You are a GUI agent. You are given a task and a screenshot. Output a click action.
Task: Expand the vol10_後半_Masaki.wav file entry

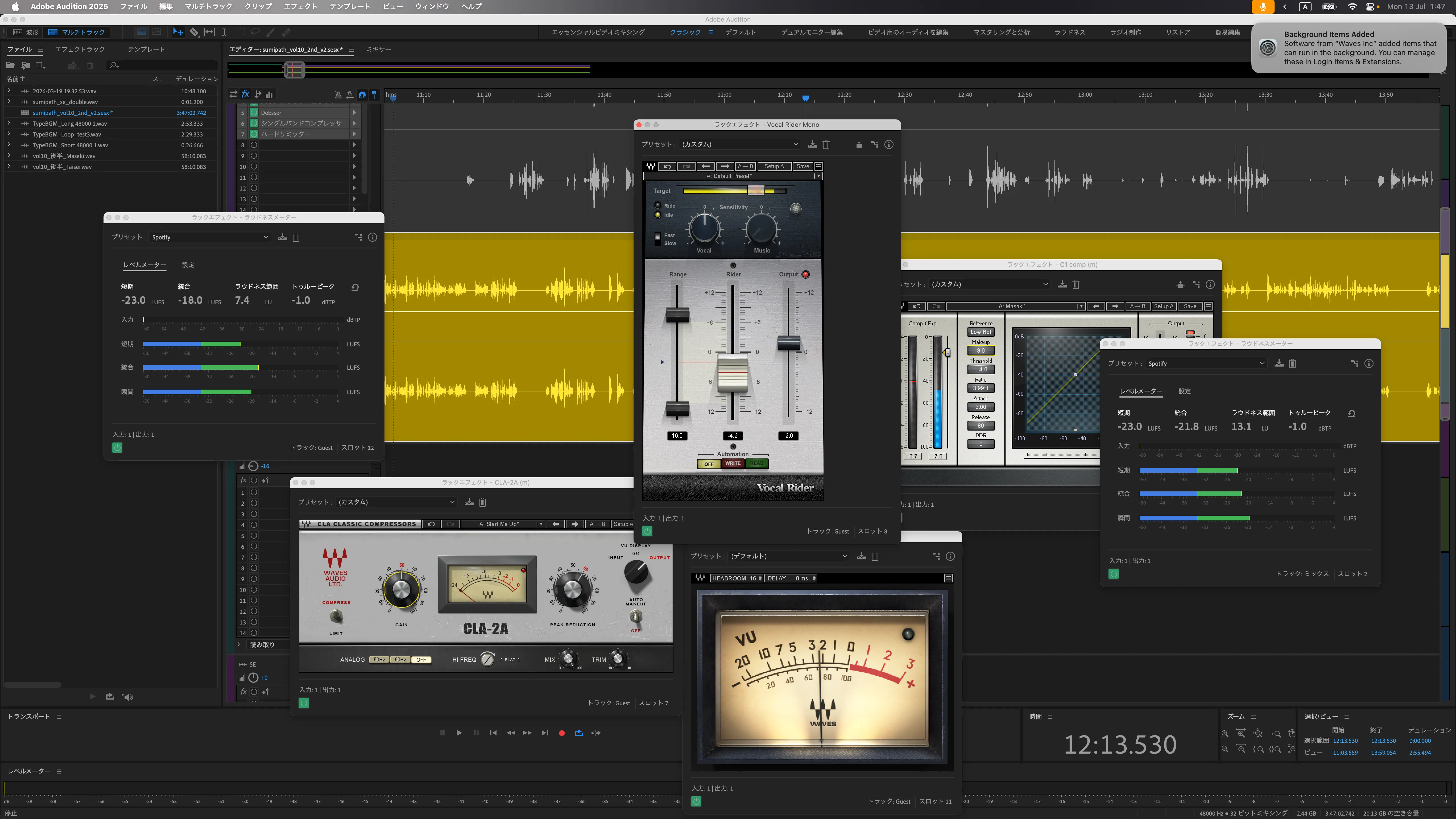(9, 156)
